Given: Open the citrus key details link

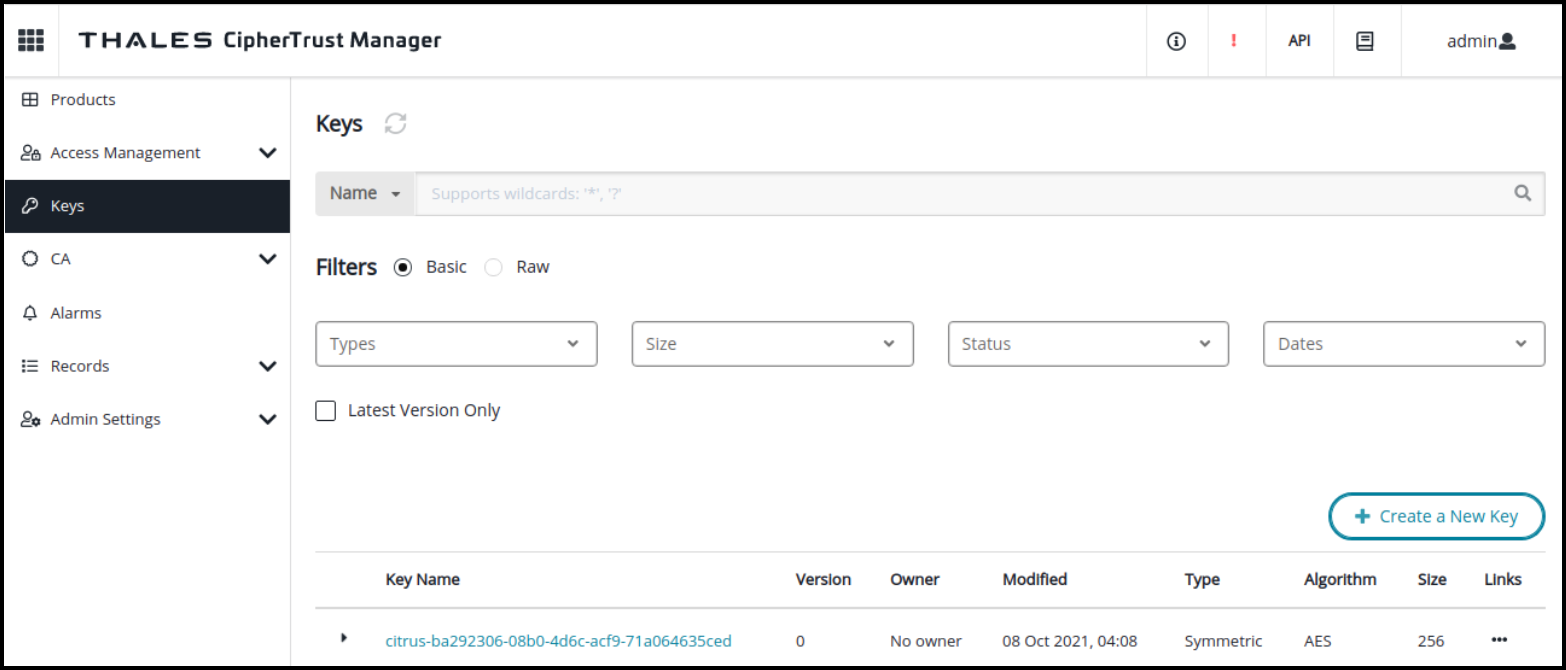Looking at the screenshot, I should (x=558, y=640).
